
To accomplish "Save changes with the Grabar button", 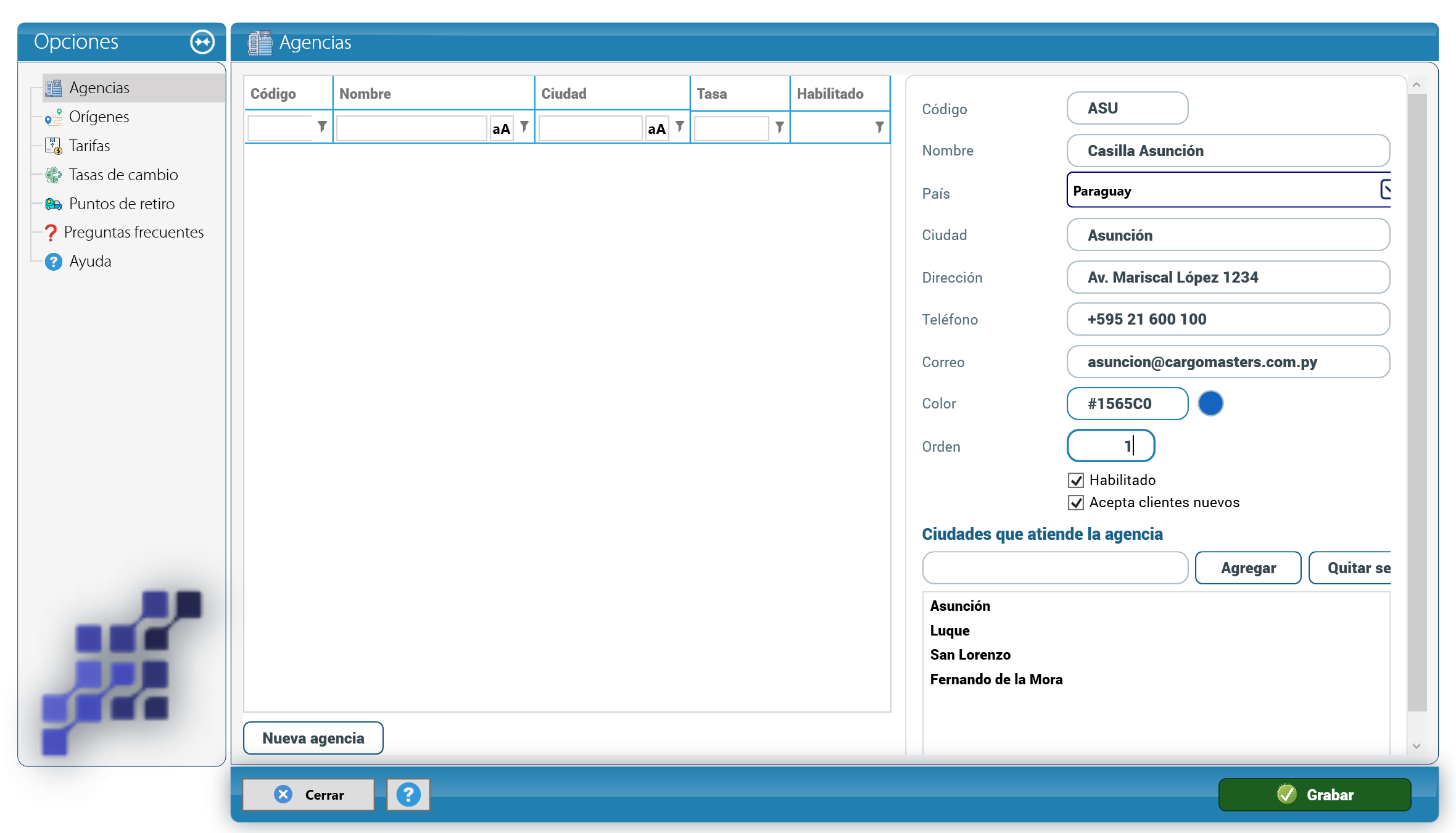I will [1315, 795].
